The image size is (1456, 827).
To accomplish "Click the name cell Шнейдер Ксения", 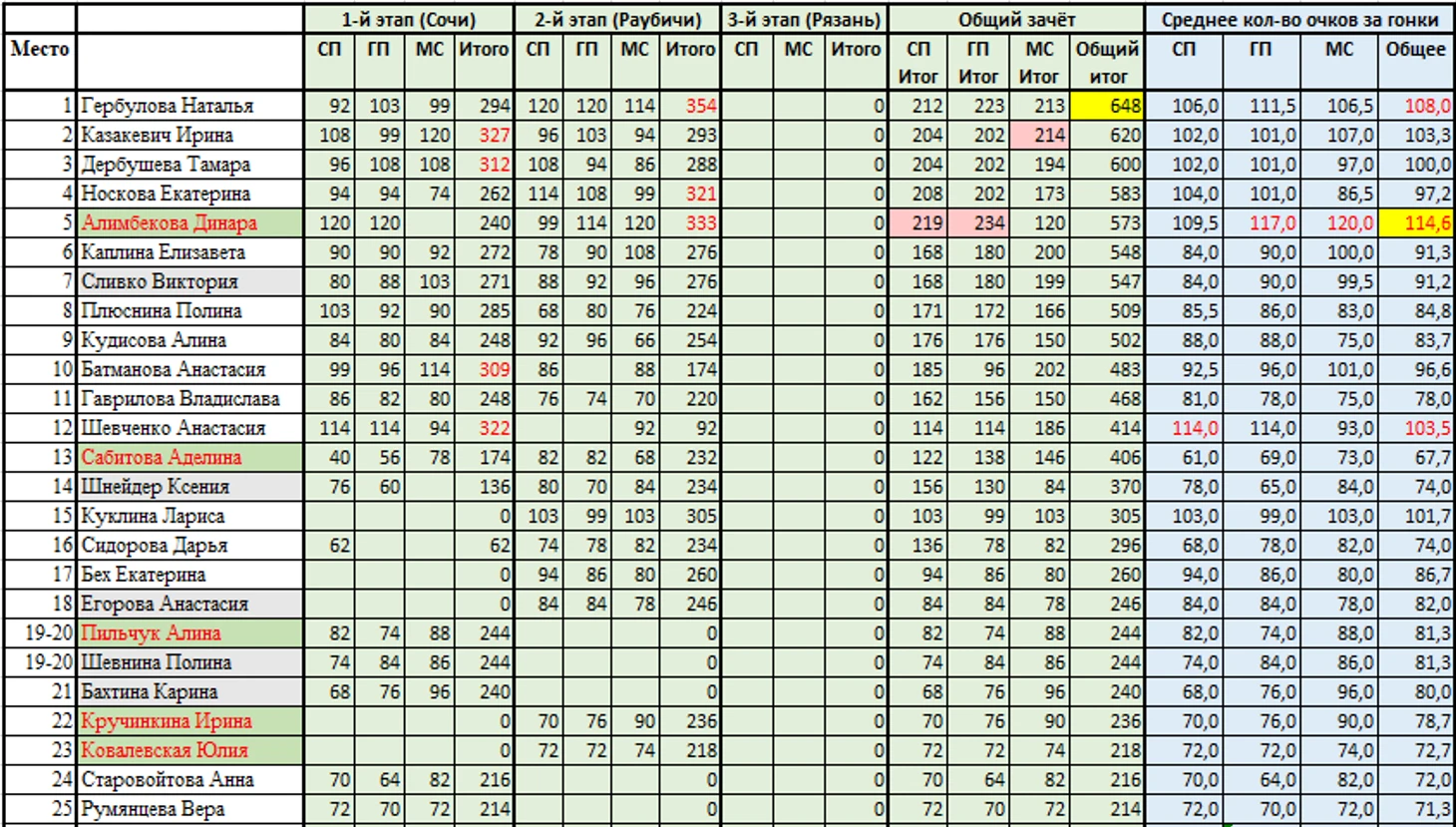I will 189,487.
